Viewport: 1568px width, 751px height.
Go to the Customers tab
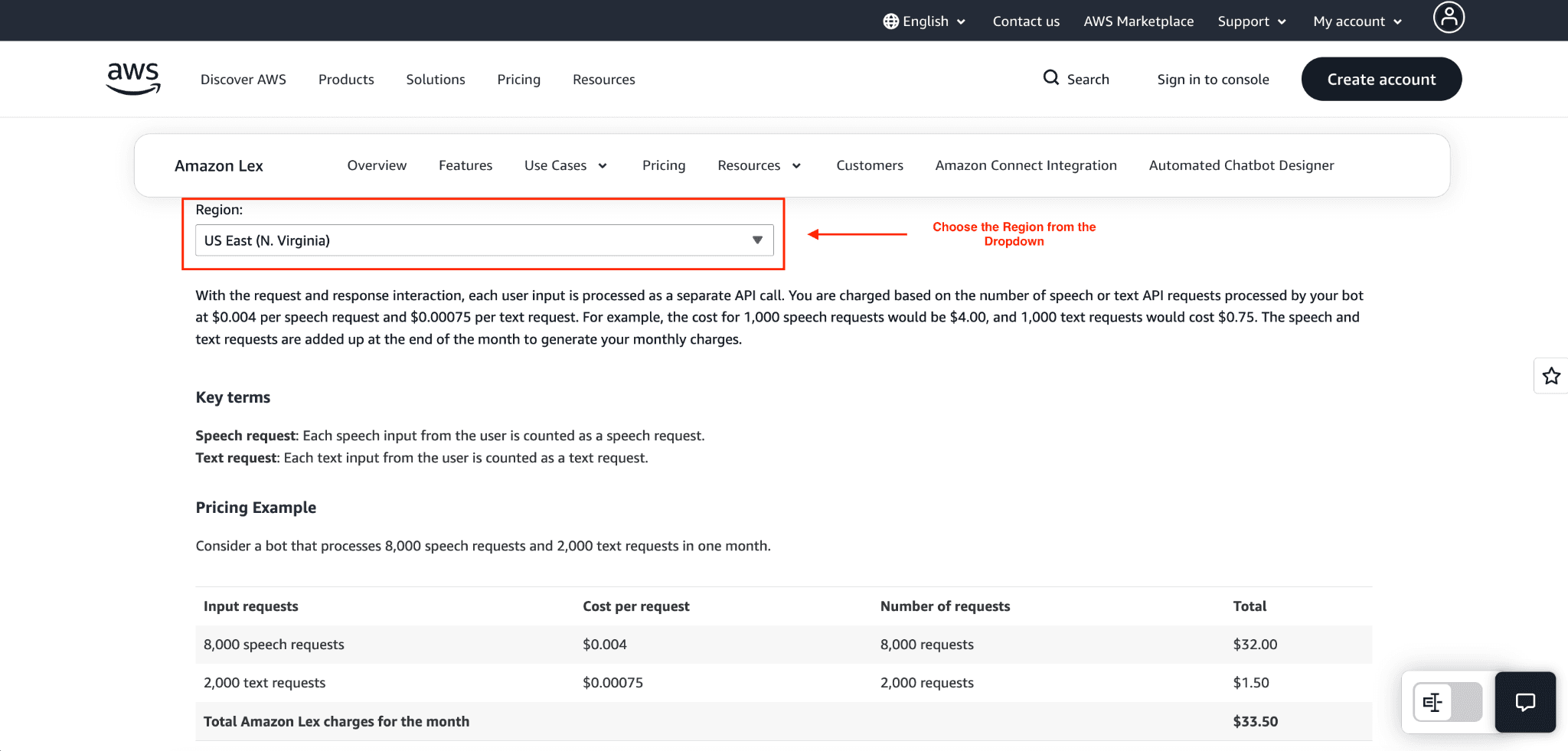[x=870, y=165]
